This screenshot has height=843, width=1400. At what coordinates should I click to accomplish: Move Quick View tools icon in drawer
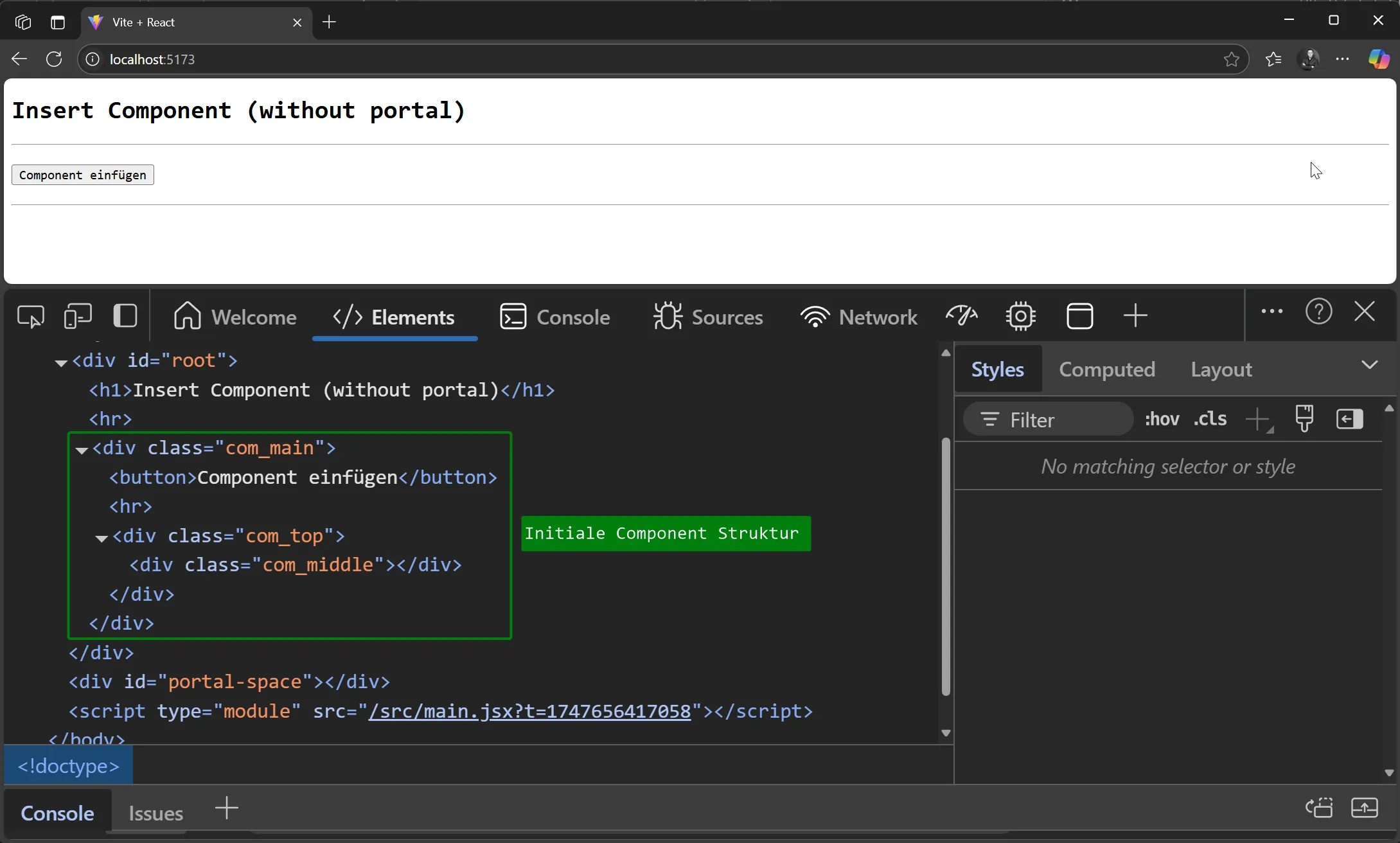click(x=1318, y=808)
